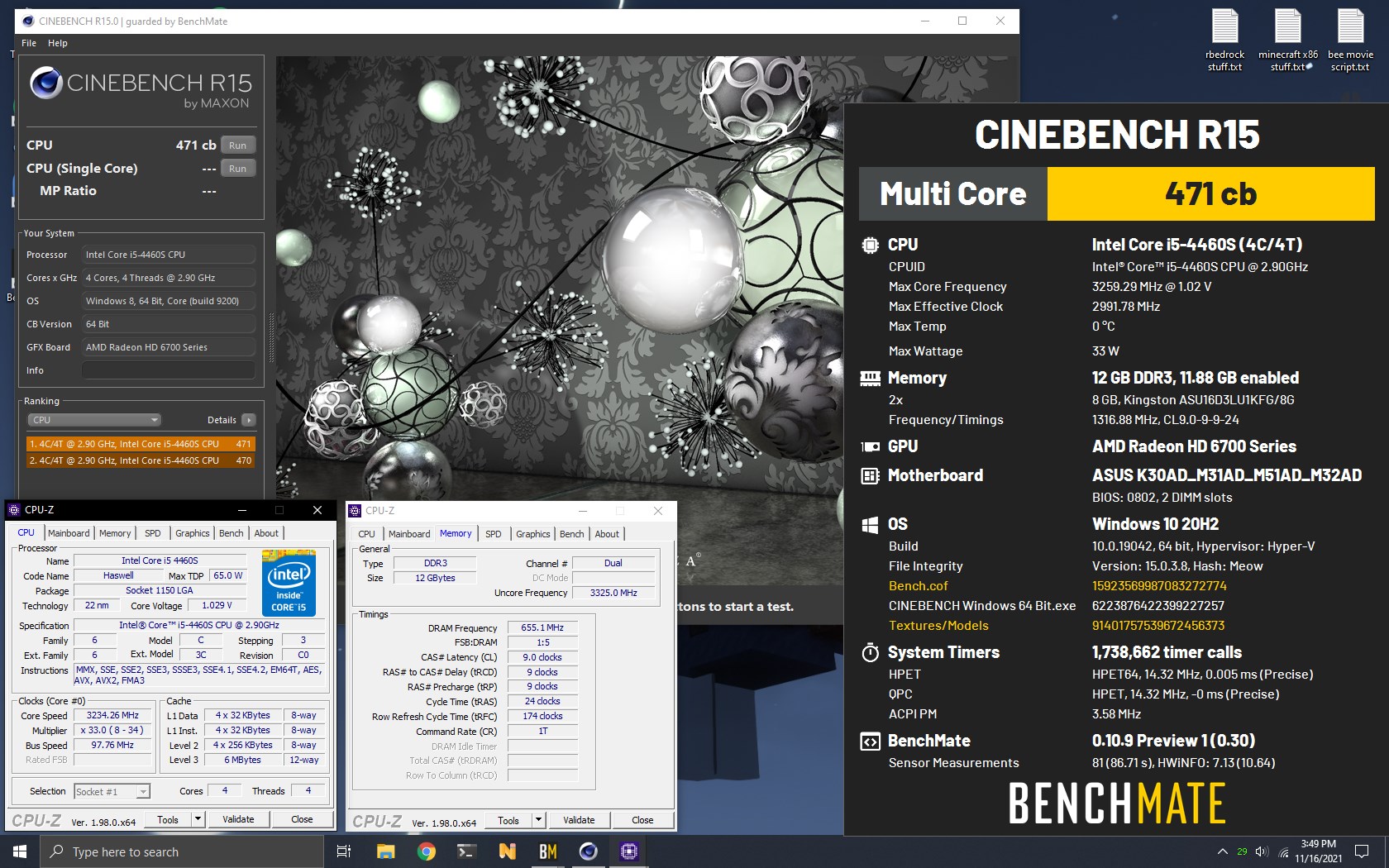This screenshot has width=1389, height=868.
Task: Click Validate in left CPU-Z window
Action: (x=238, y=819)
